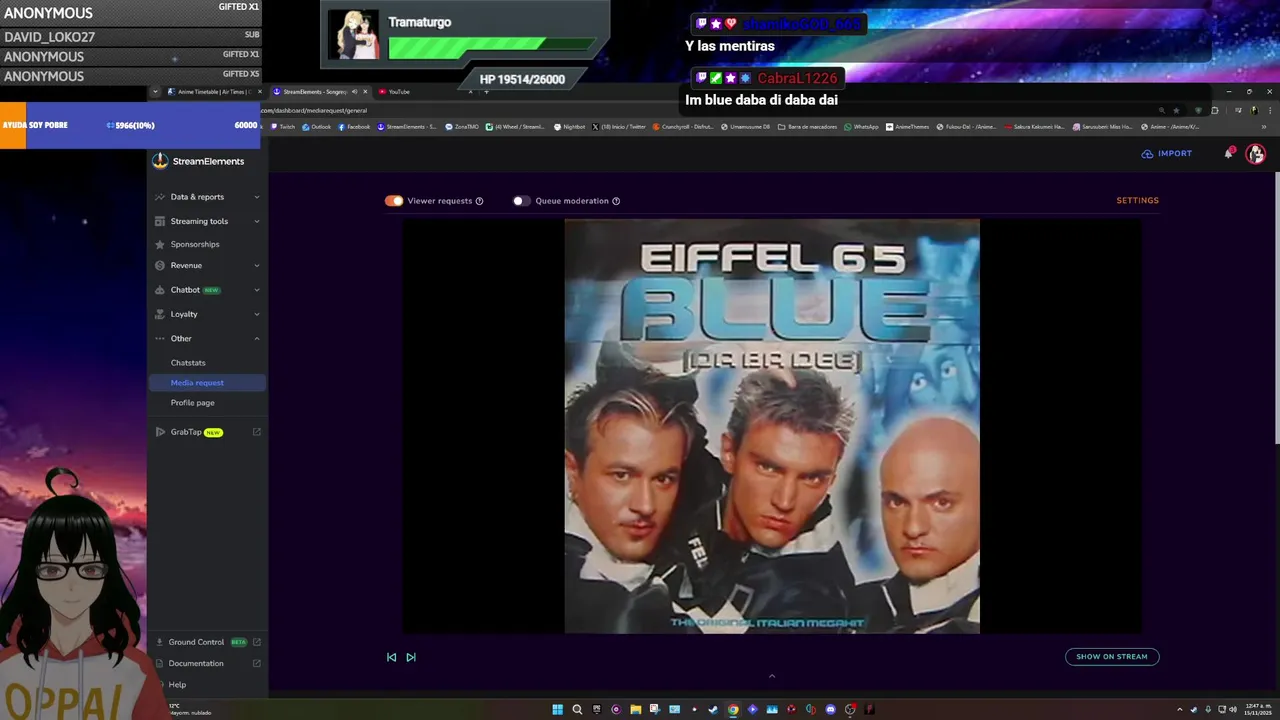This screenshot has height=720, width=1280.
Task: Show help for Viewer requests
Action: pos(479,201)
